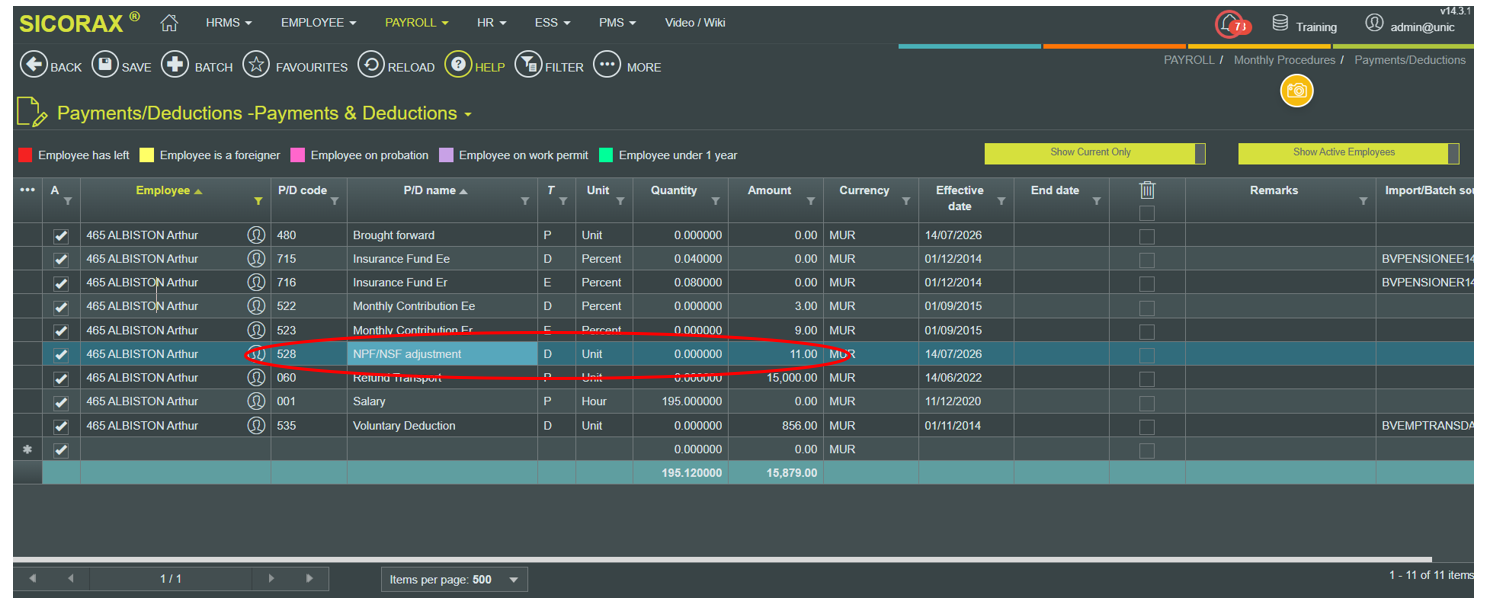The height and width of the screenshot is (606, 1488).
Task: Open the PAYROLL menu
Action: coord(417,22)
